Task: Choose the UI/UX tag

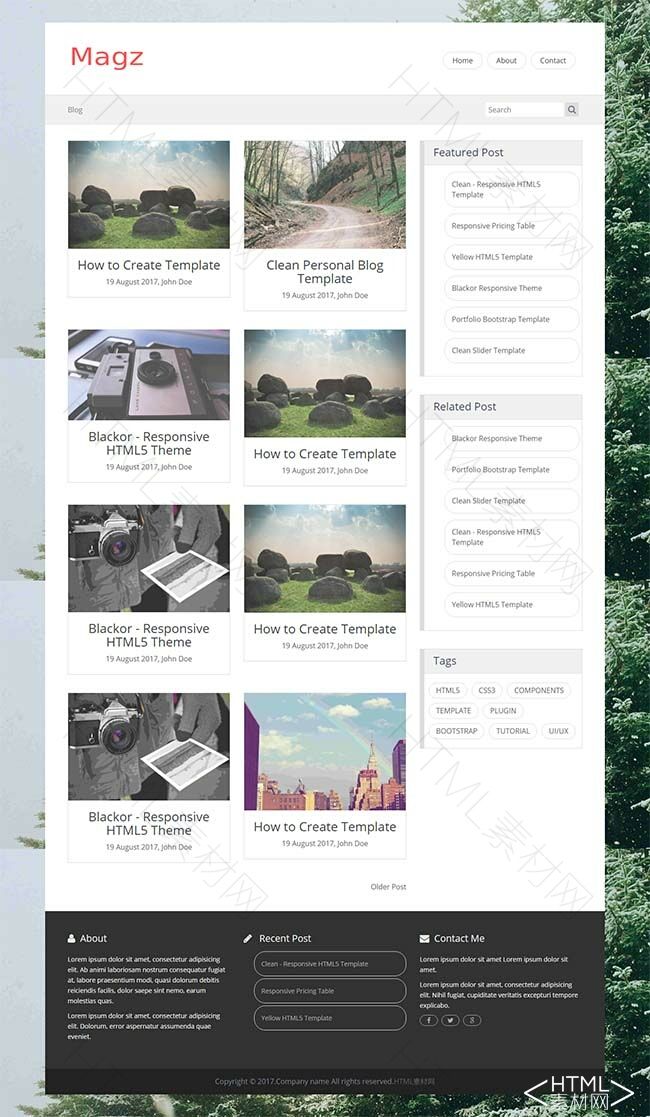Action: point(558,731)
